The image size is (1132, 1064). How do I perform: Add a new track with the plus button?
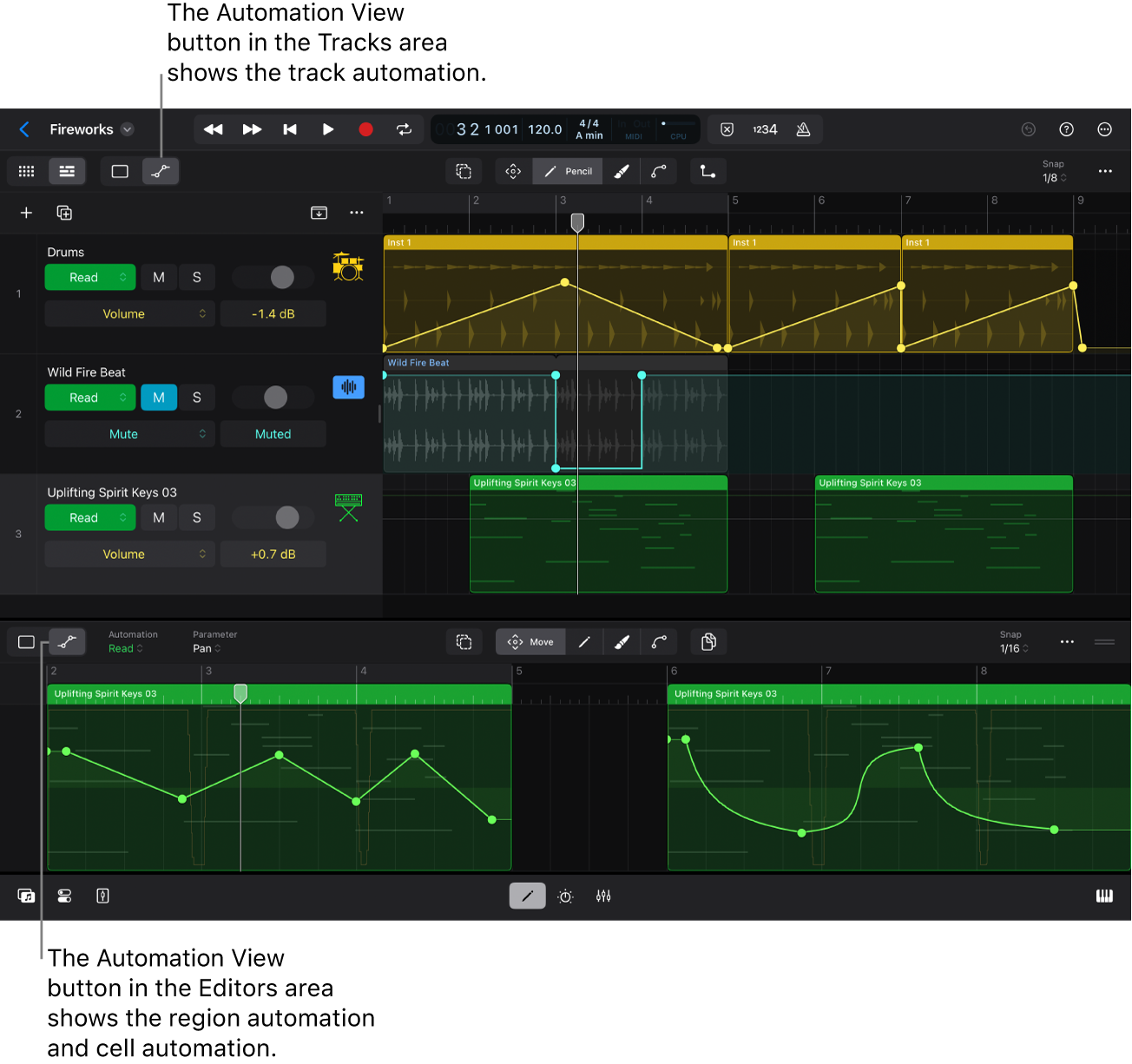pyautogui.click(x=25, y=212)
